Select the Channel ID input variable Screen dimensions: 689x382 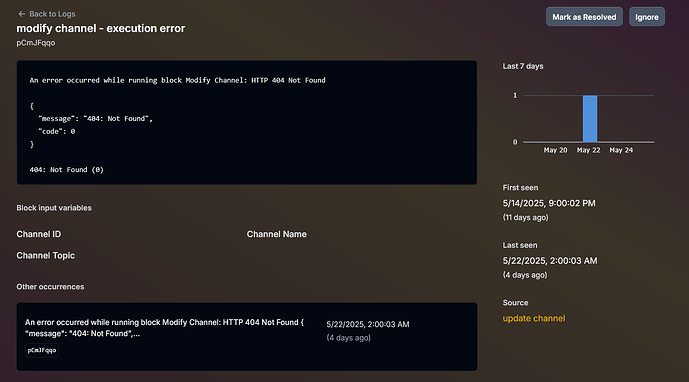(39, 234)
